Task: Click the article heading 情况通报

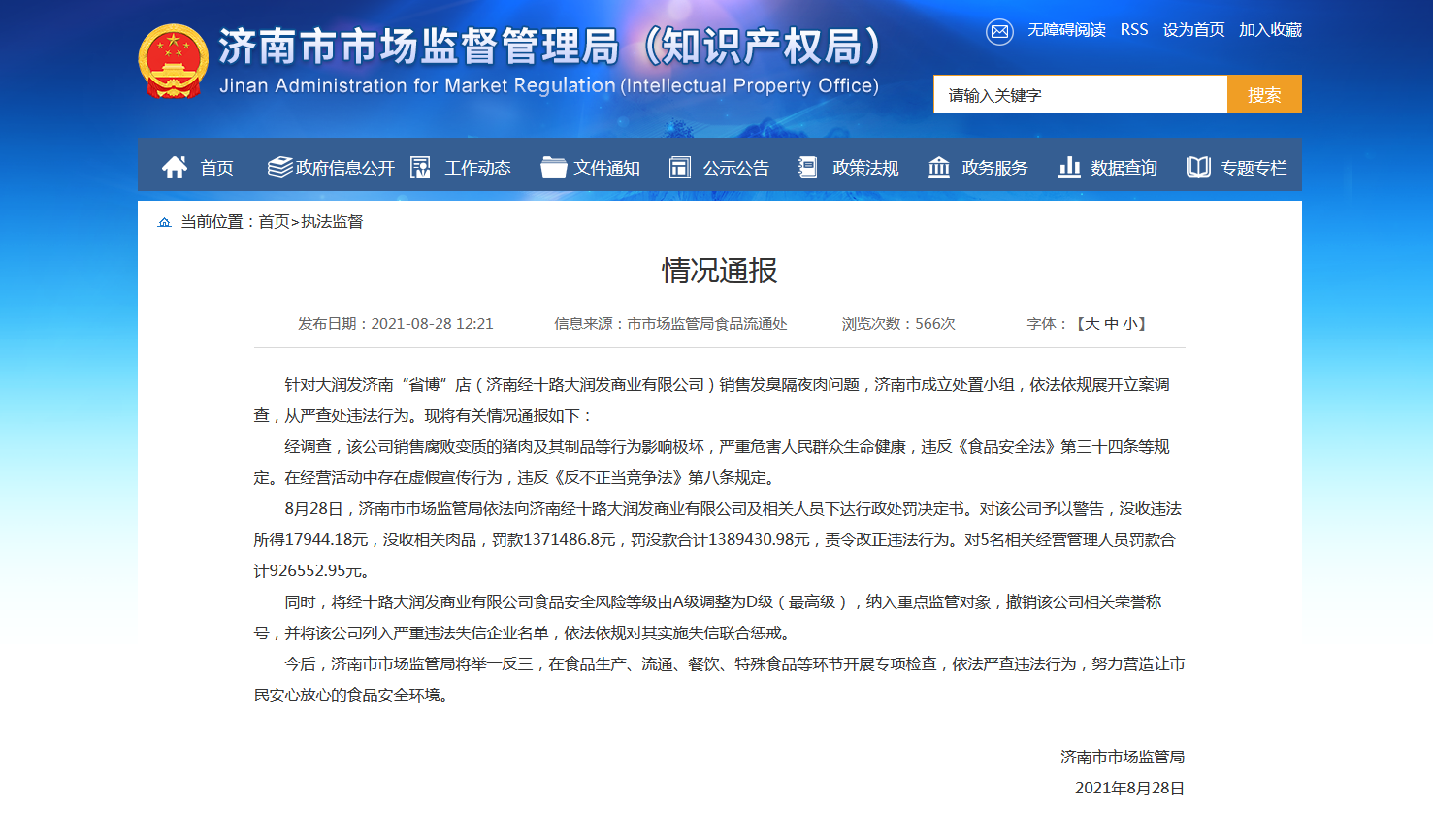Action: click(x=720, y=271)
